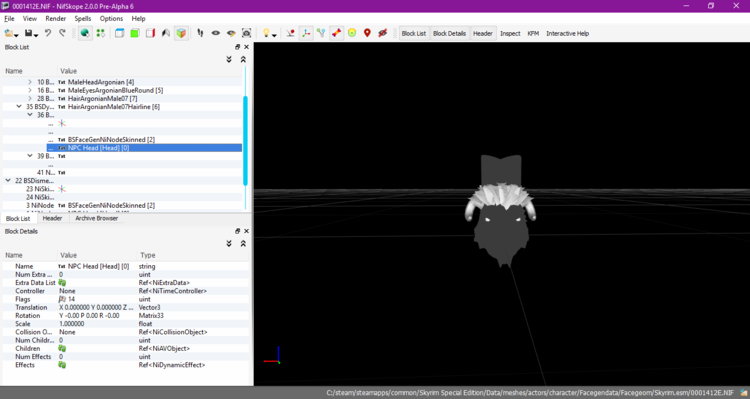The height and width of the screenshot is (399, 750).
Task: Collapse the 22 BSDisme... tree node
Action: 8,180
